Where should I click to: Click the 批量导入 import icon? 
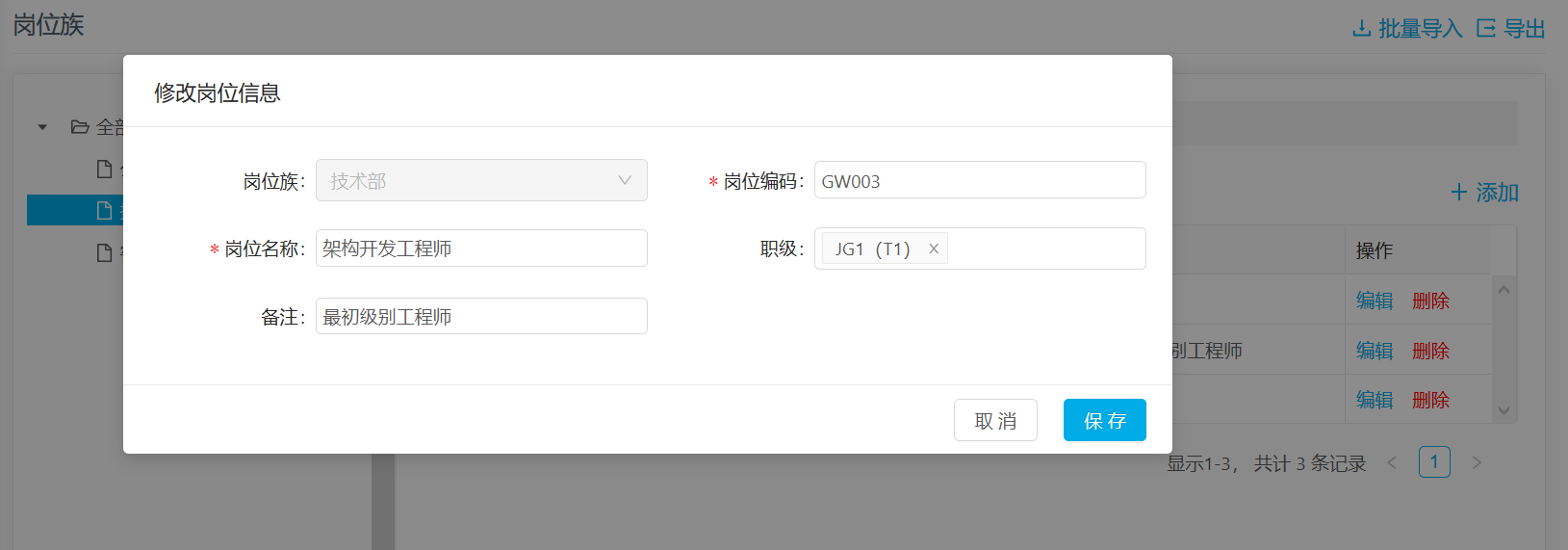pyautogui.click(x=1361, y=29)
